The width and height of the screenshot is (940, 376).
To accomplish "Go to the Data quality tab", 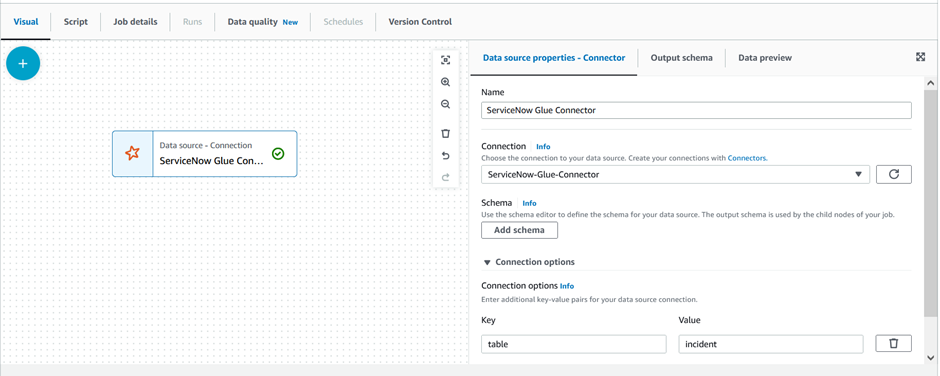I will (263, 22).
